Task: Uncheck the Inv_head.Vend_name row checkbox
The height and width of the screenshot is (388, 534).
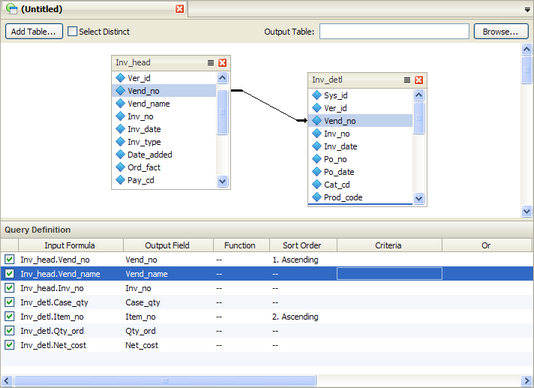Action: 9,274
